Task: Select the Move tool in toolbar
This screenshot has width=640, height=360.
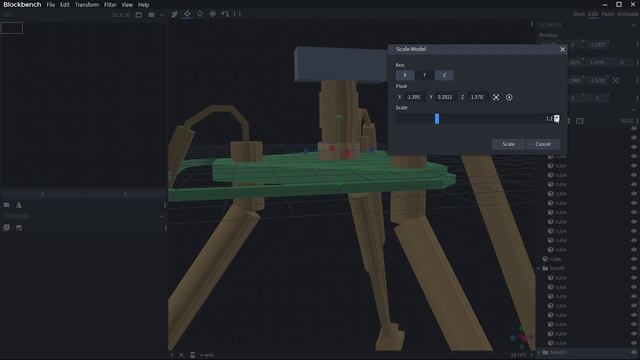Action: point(187,14)
